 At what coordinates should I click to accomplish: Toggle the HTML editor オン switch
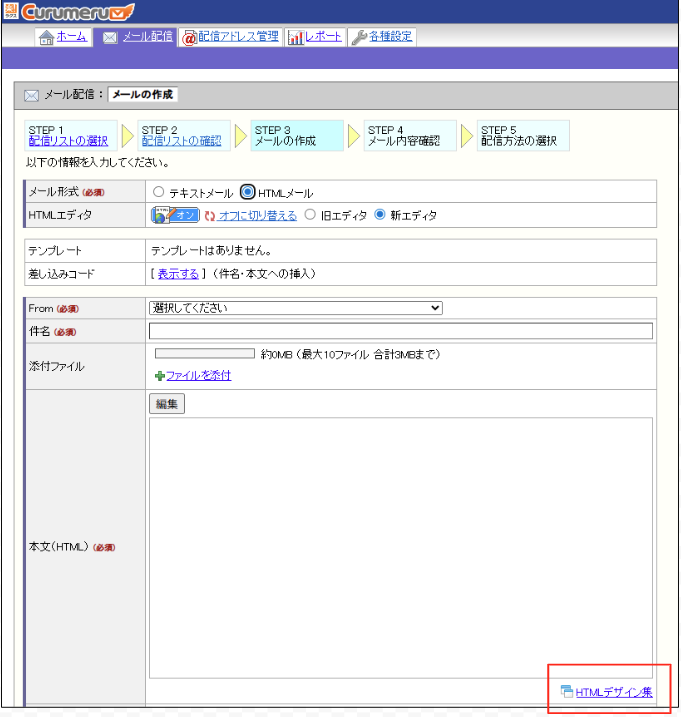(x=175, y=215)
